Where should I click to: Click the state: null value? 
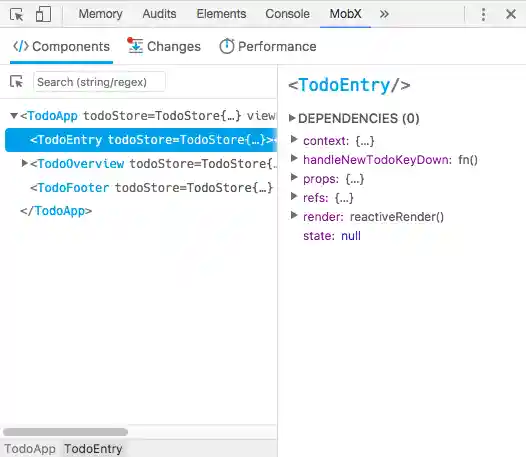351,236
